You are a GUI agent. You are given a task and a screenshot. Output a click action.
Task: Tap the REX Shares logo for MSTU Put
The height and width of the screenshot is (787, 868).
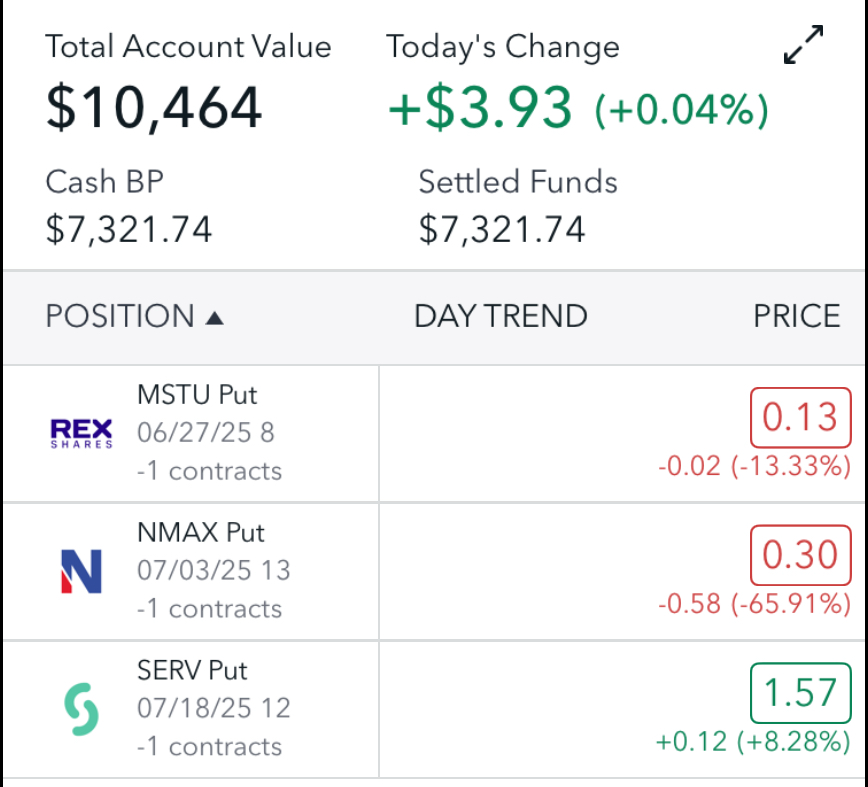tap(80, 432)
